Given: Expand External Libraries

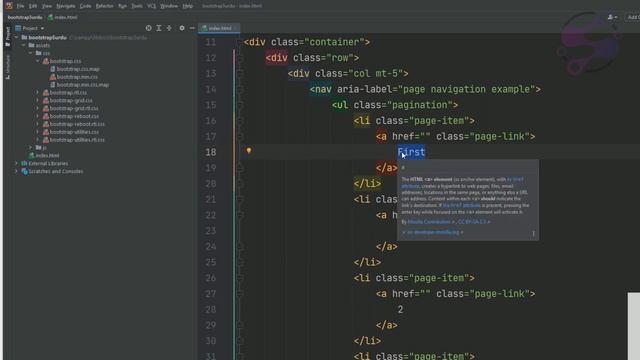Looking at the screenshot, I should point(16,163).
